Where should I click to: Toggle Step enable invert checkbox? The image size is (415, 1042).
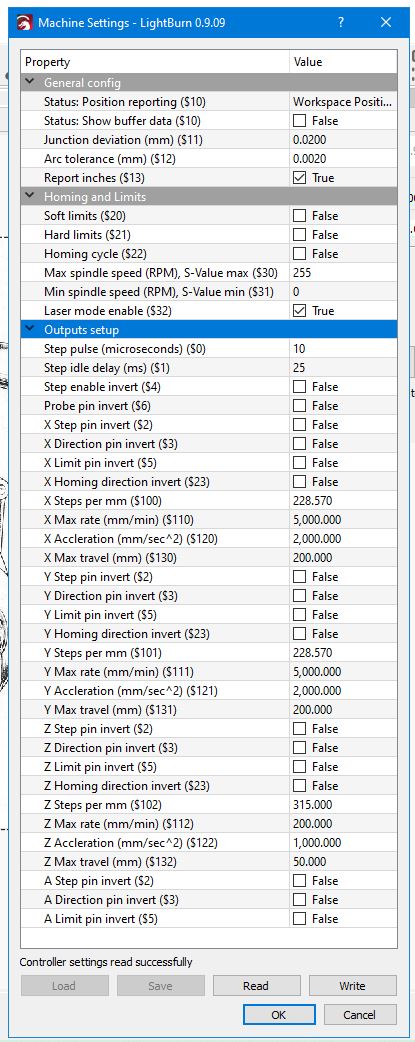pyautogui.click(x=299, y=387)
